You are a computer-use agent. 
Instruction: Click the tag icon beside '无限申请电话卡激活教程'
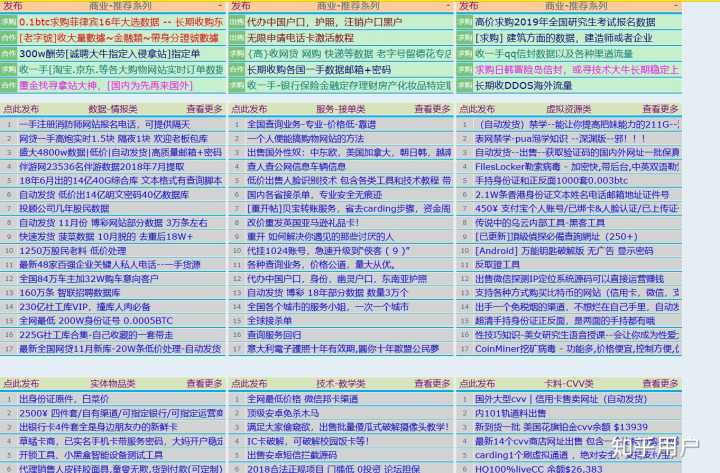pyautogui.click(x=237, y=38)
